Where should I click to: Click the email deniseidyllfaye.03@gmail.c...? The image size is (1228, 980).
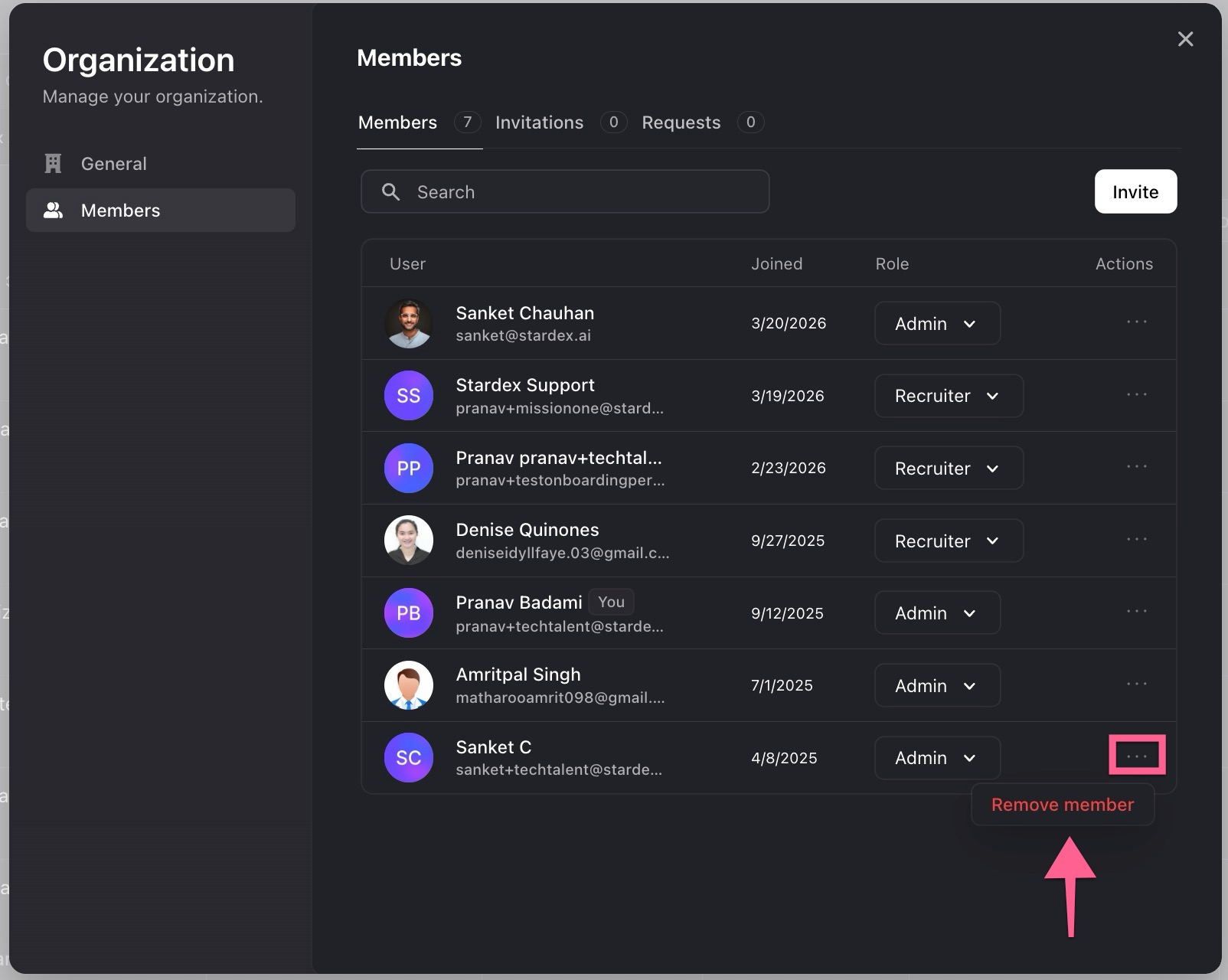tap(563, 553)
